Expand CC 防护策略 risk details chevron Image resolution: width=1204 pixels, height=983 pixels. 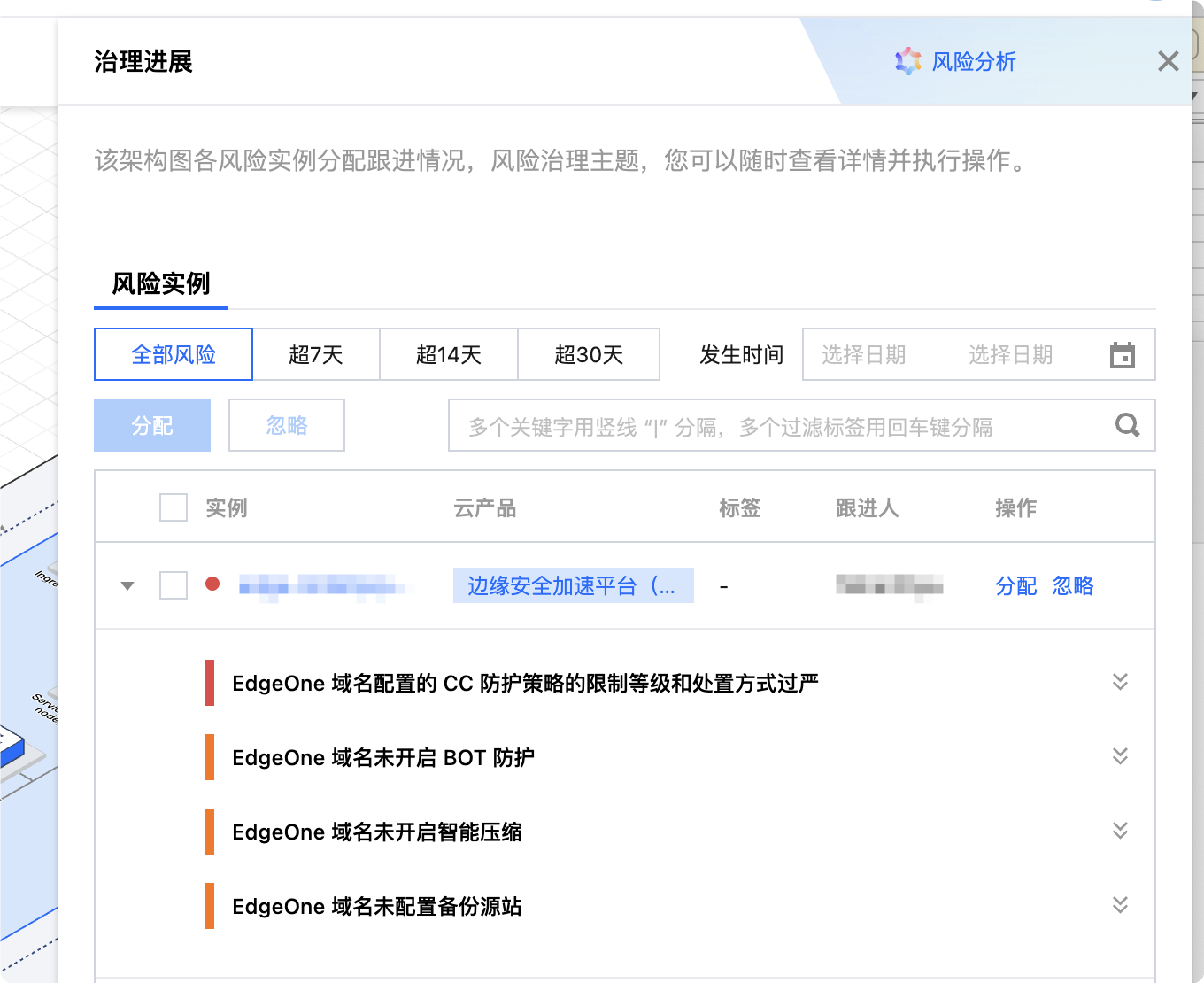[1120, 682]
